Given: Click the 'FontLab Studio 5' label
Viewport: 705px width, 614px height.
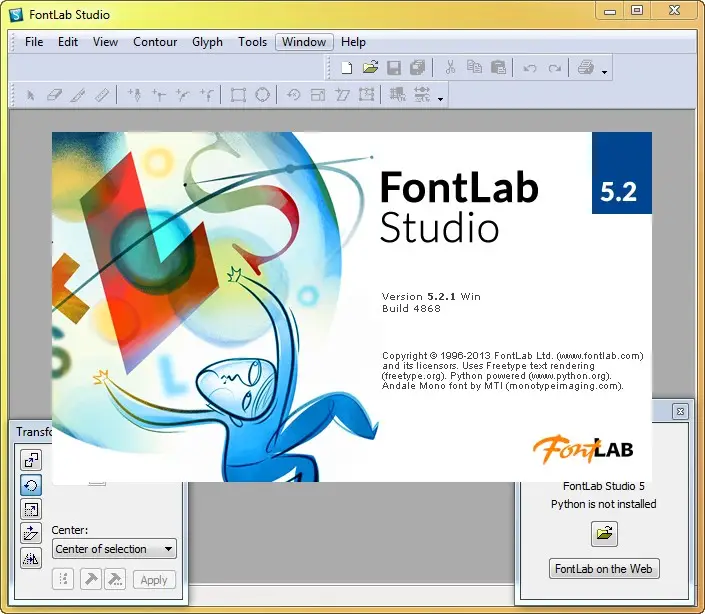Looking at the screenshot, I should coord(603,486).
